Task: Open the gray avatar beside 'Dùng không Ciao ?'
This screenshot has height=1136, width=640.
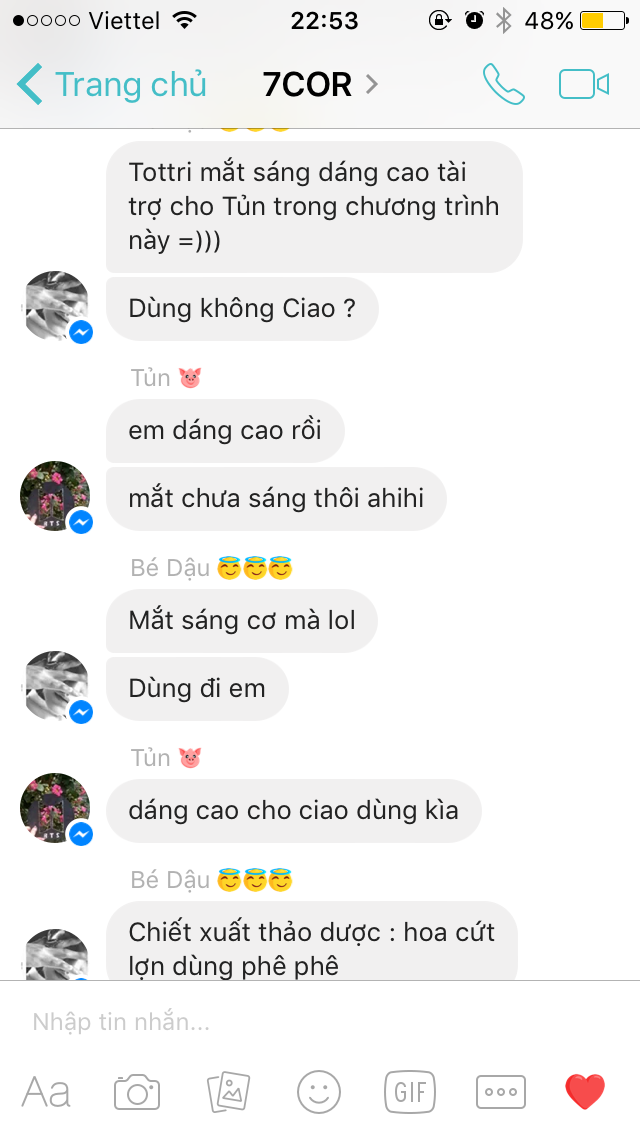Action: pos(57,306)
